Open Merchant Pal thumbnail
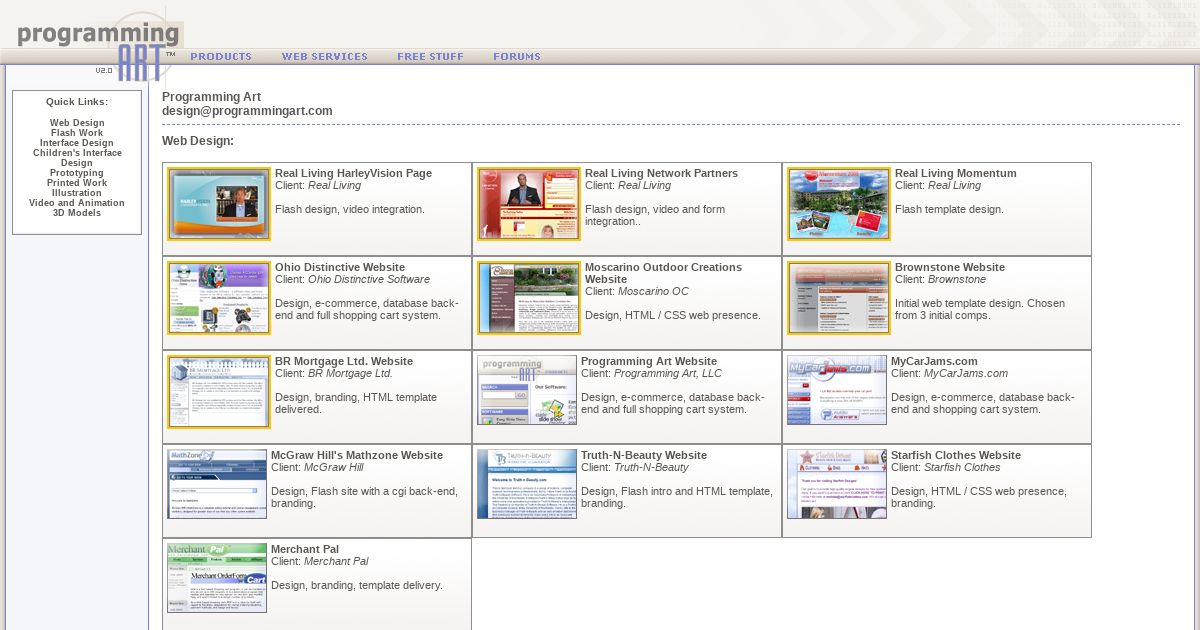This screenshot has height=630, width=1200. point(217,578)
